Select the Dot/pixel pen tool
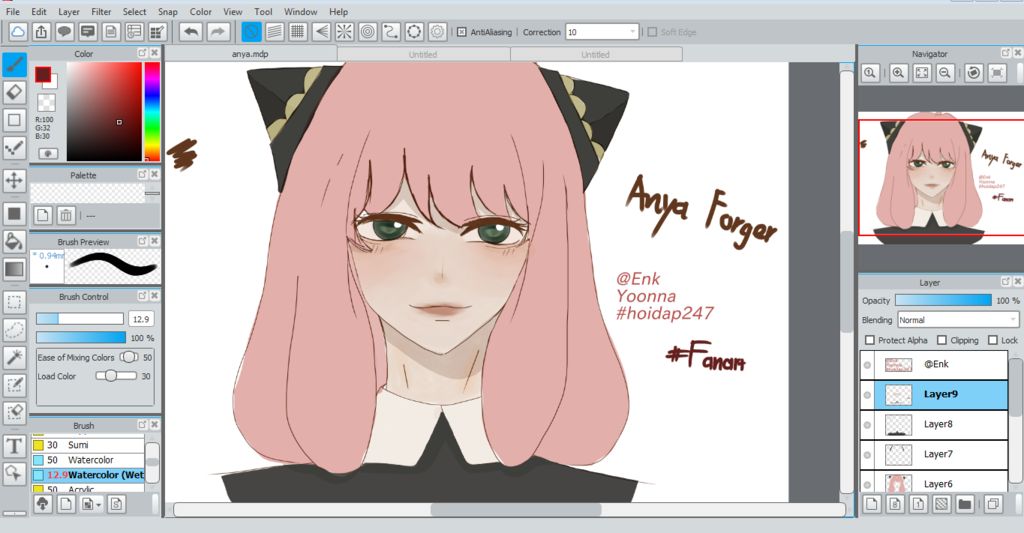 (x=14, y=148)
